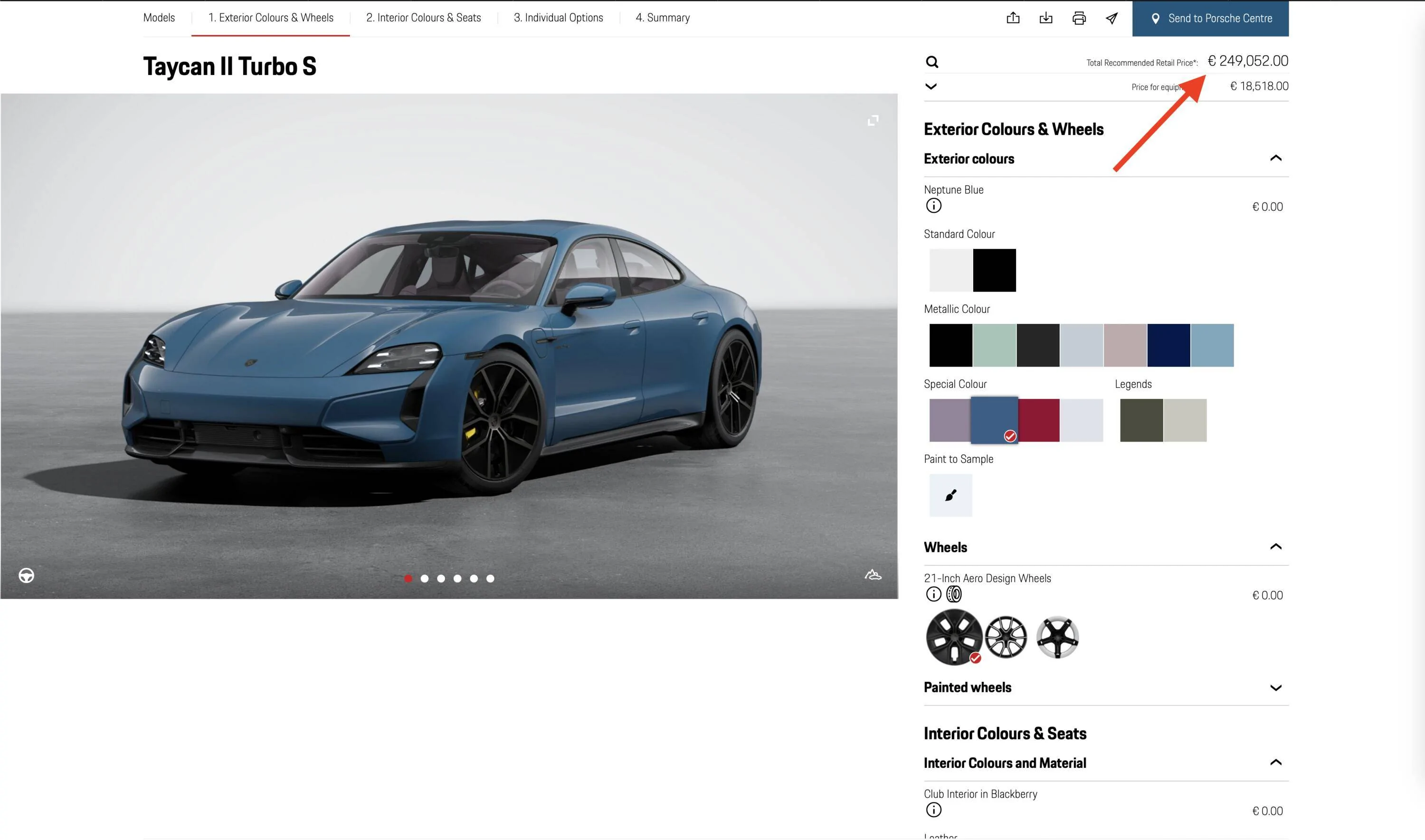Pick the dark olive Legends swatch

[1142, 420]
